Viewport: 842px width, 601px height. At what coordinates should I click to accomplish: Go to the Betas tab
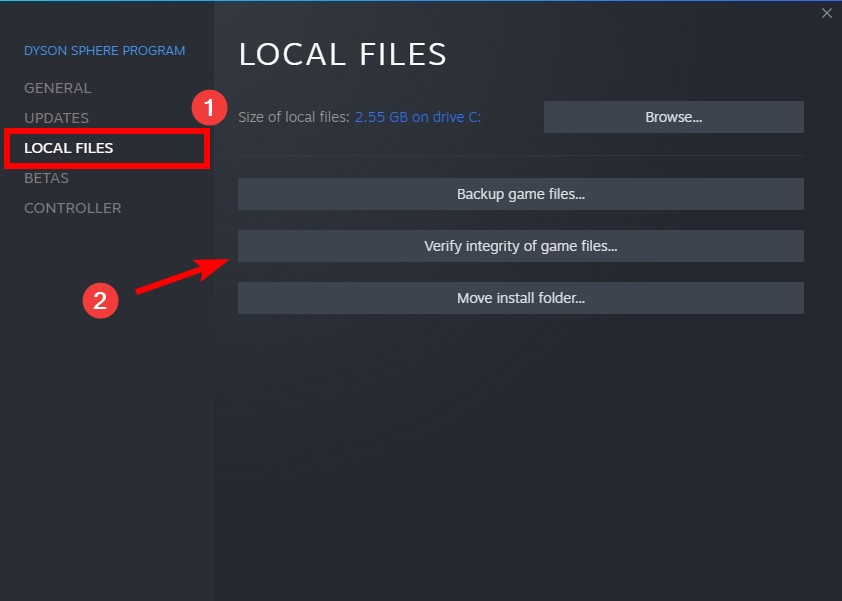pos(46,178)
